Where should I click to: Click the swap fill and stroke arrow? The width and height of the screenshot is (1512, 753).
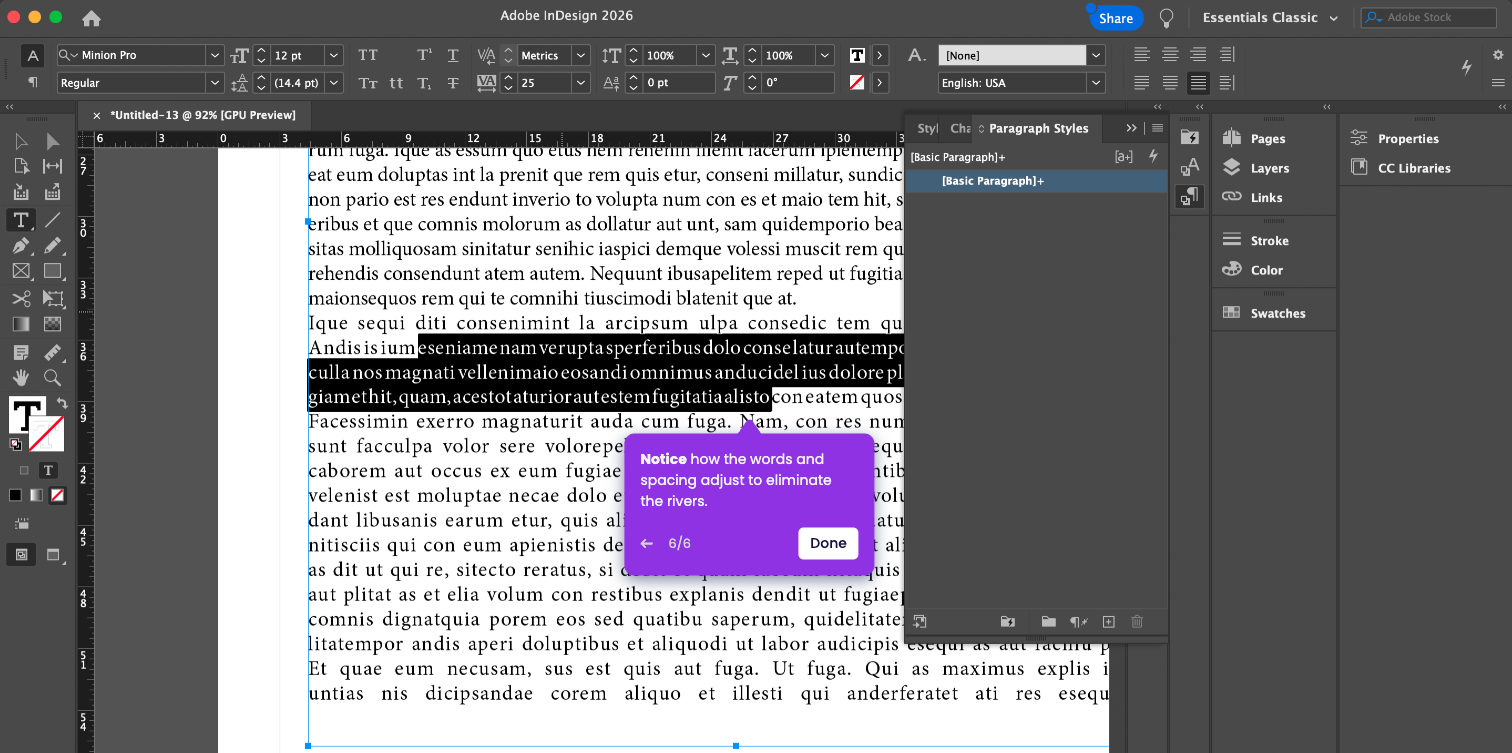[x=62, y=403]
